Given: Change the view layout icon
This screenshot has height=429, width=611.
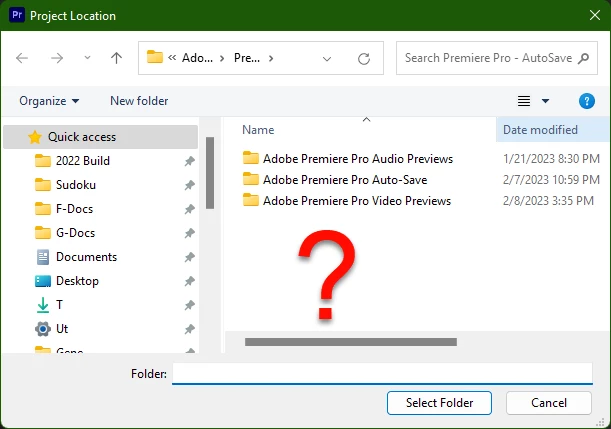Looking at the screenshot, I should pos(524,101).
